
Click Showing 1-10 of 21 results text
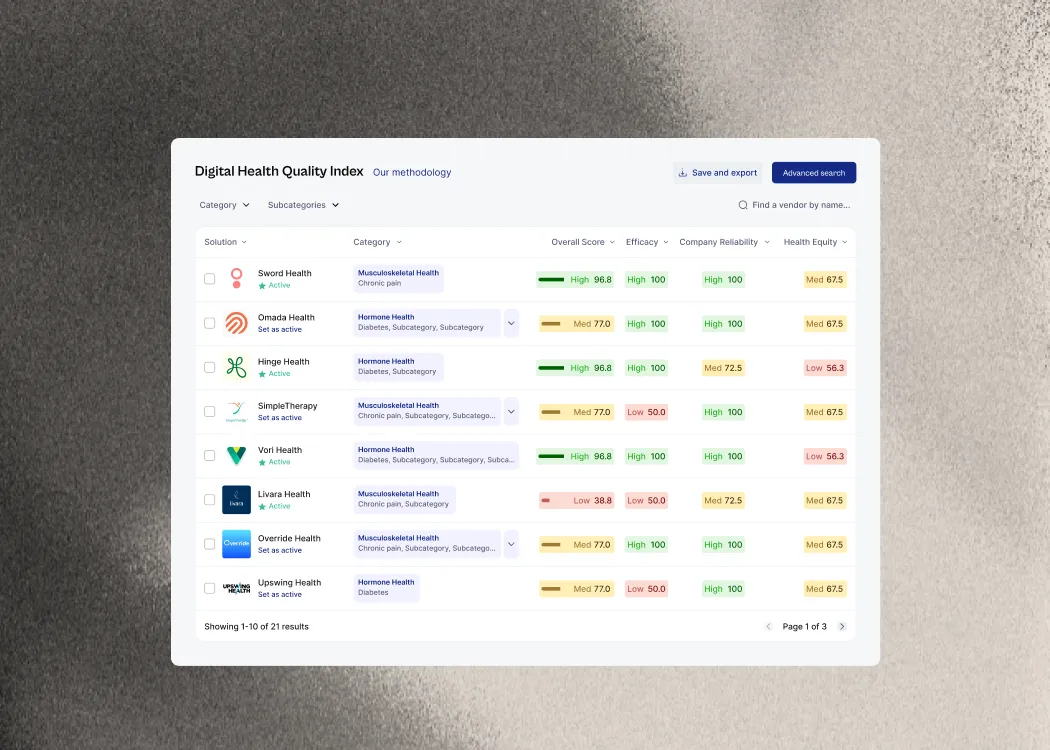[x=256, y=627]
